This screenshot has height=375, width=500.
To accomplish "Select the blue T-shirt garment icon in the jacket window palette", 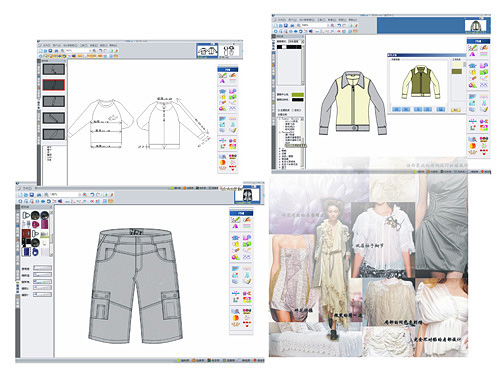I will tap(472, 66).
